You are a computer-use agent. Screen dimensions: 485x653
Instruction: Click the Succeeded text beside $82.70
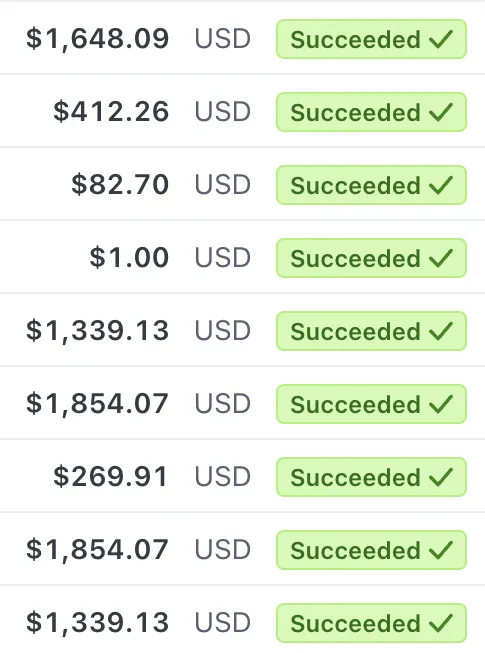coord(356,185)
